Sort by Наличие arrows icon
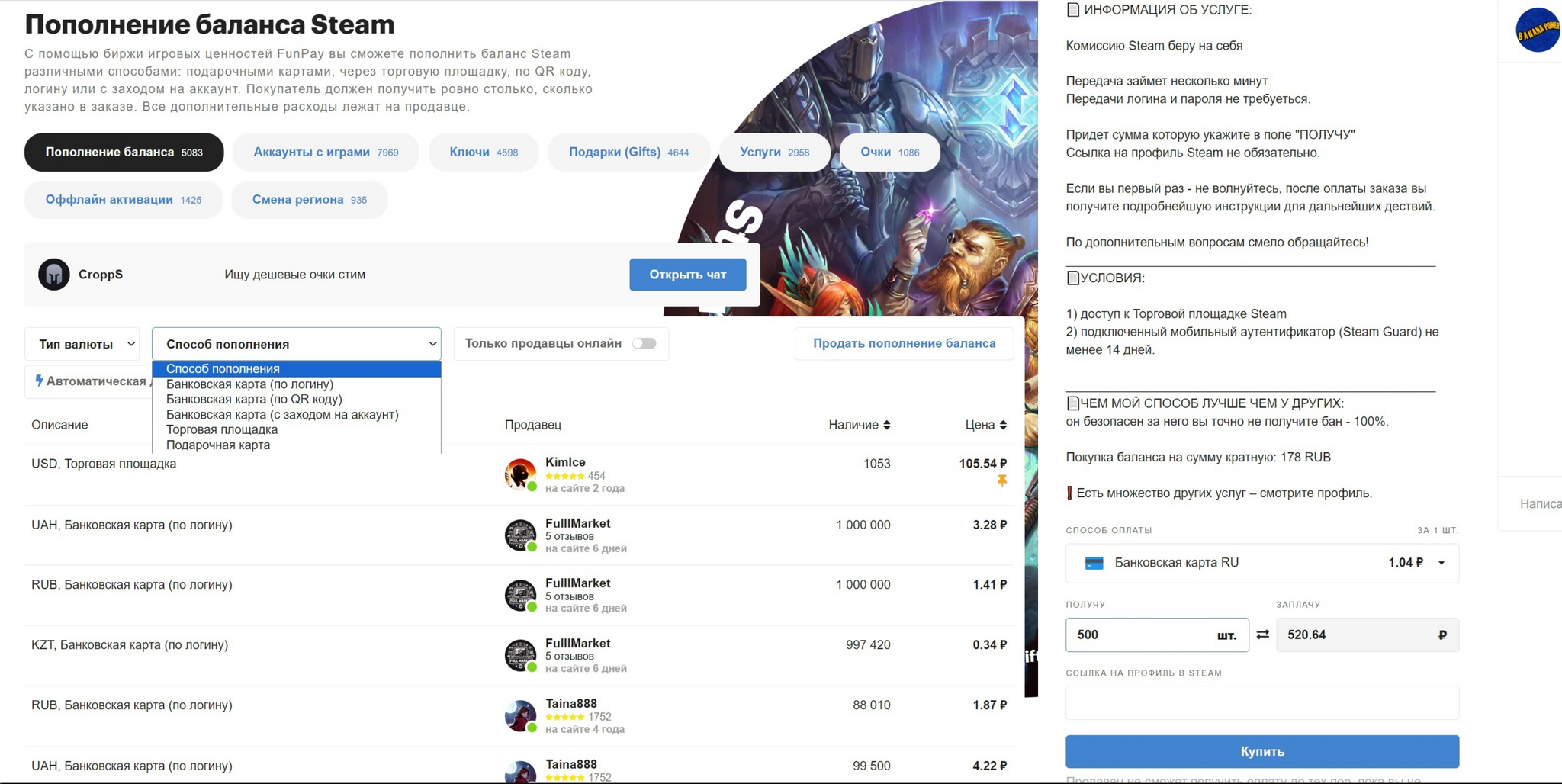The width and height of the screenshot is (1562, 784). (886, 425)
